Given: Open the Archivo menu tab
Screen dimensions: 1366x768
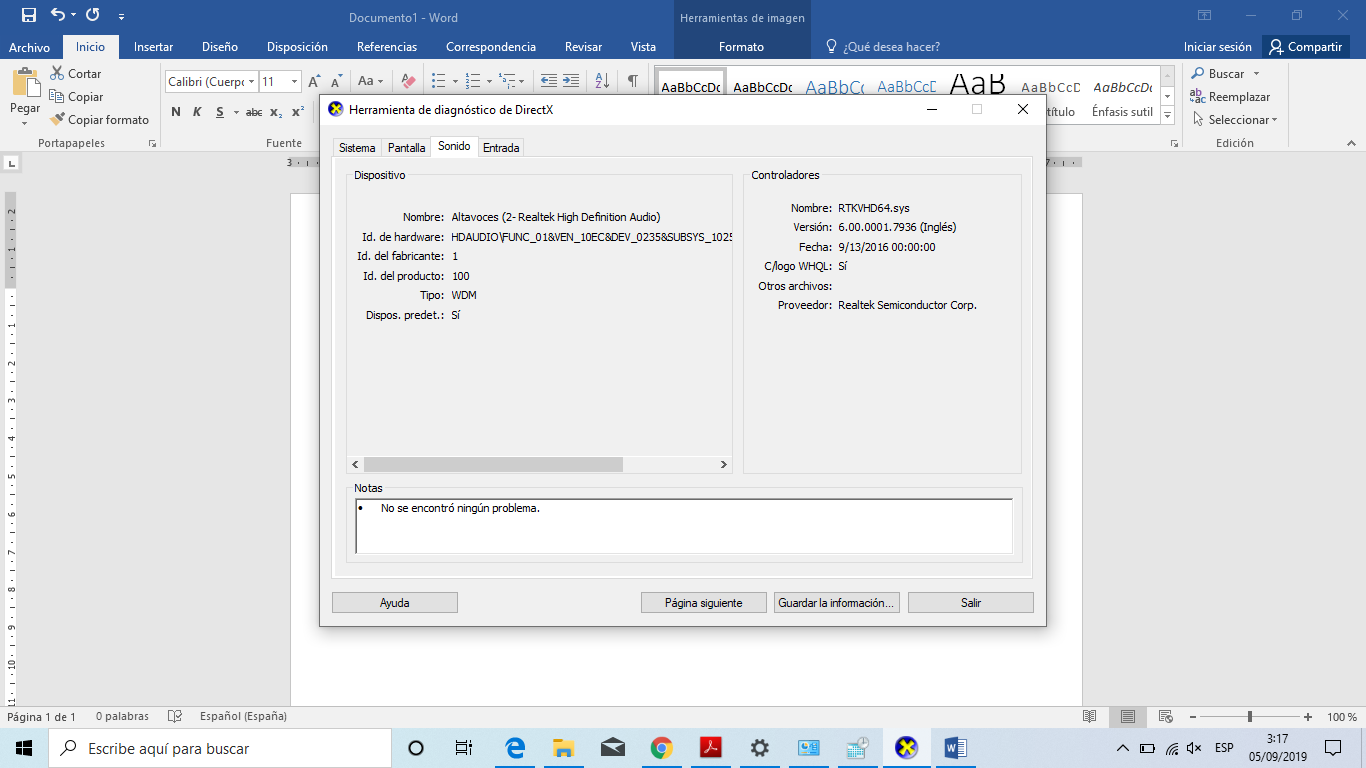Looking at the screenshot, I should click(x=30, y=47).
